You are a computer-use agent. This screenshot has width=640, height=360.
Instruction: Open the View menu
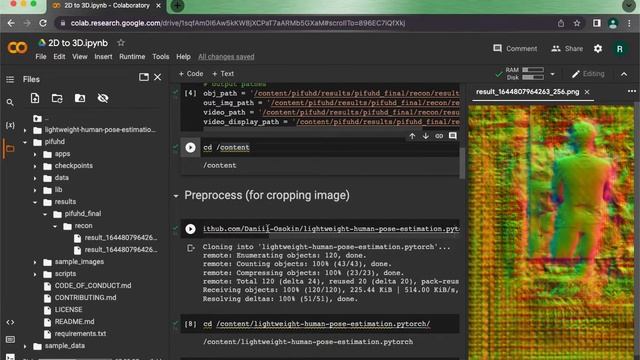pyautogui.click(x=80, y=57)
